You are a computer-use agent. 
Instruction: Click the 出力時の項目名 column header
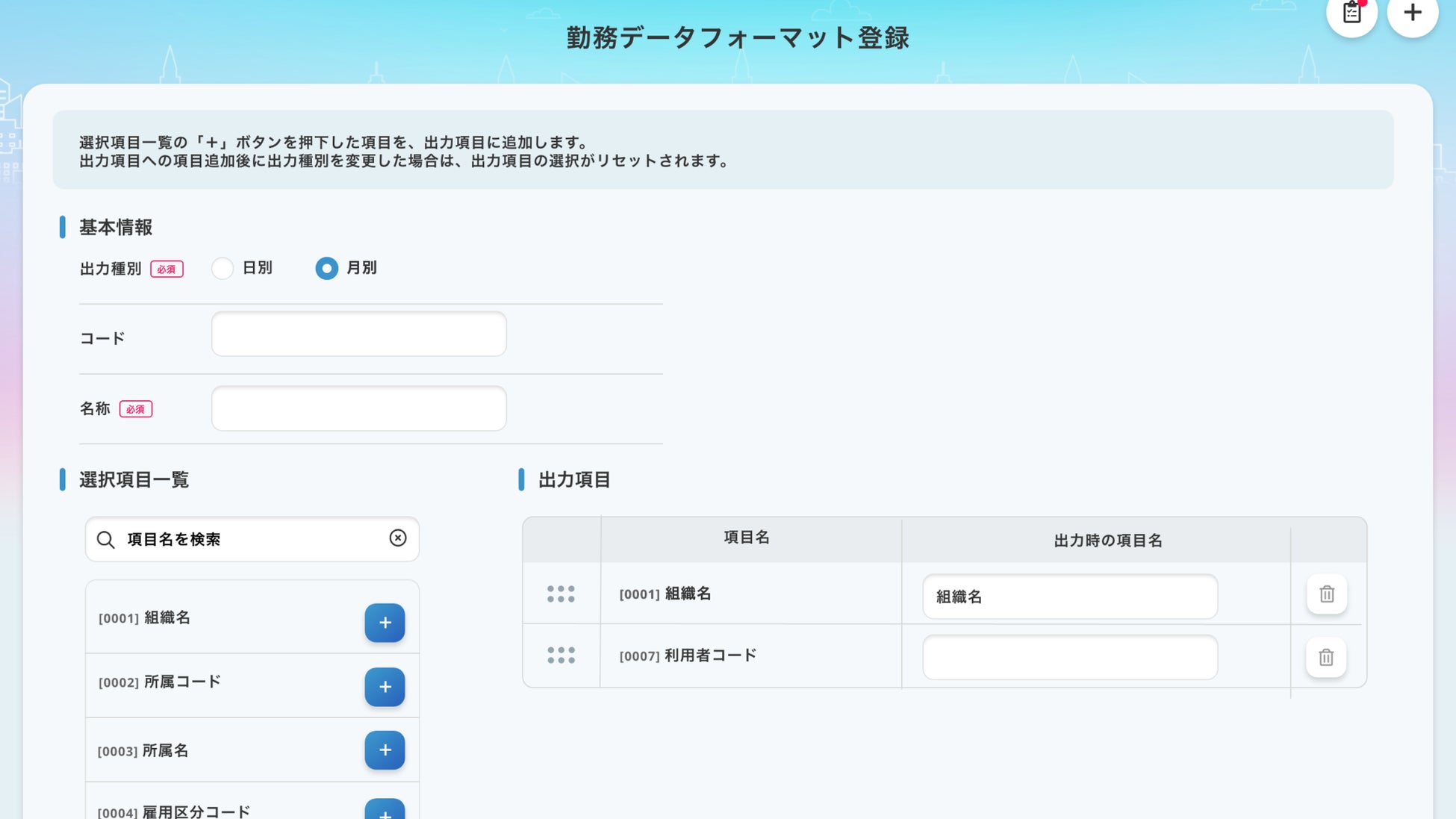[x=1107, y=541]
